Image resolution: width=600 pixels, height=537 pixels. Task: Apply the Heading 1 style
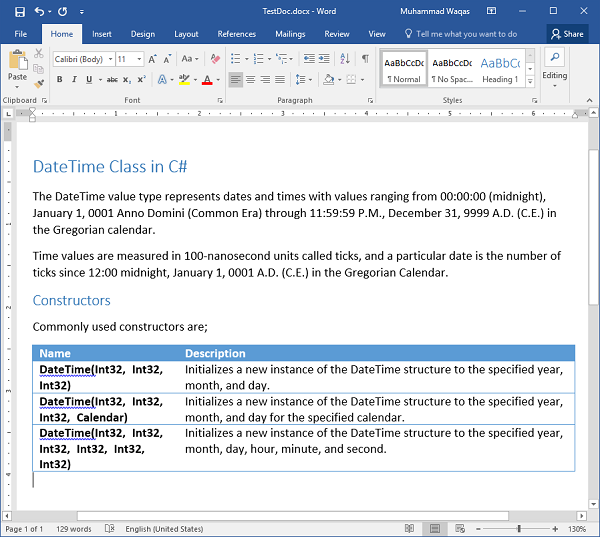[500, 68]
